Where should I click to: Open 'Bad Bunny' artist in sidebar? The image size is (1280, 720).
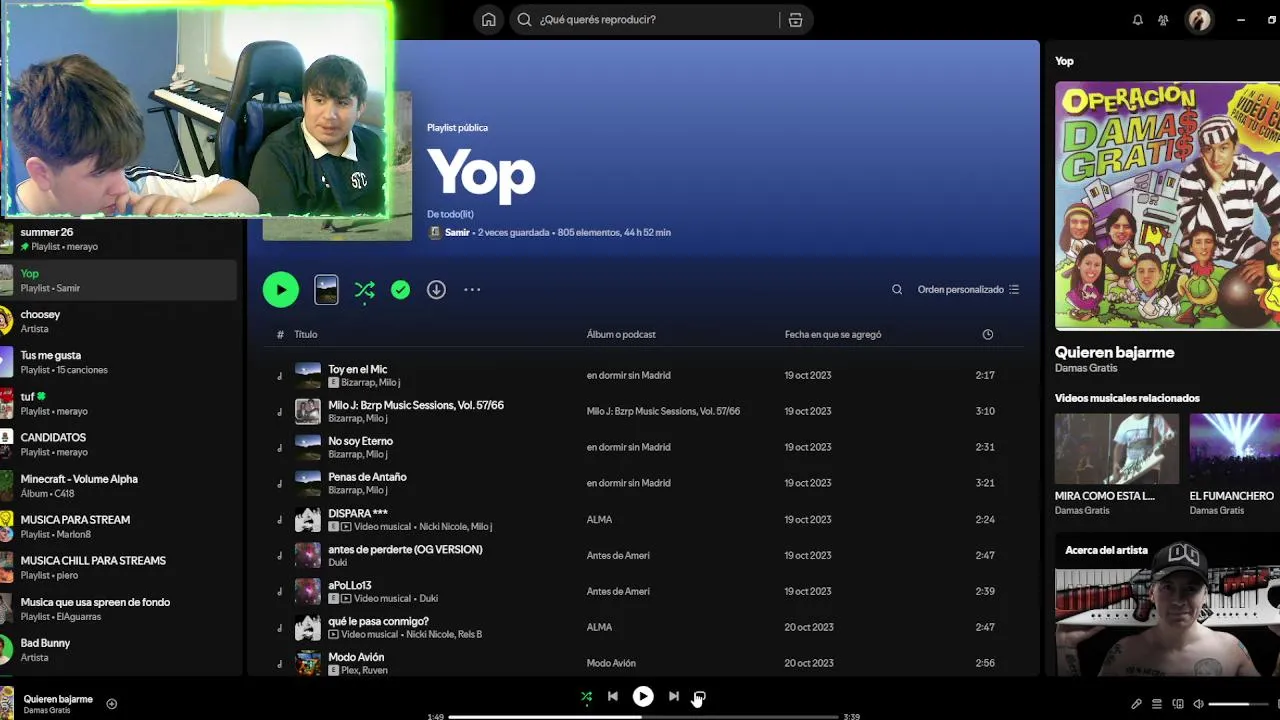[120, 650]
